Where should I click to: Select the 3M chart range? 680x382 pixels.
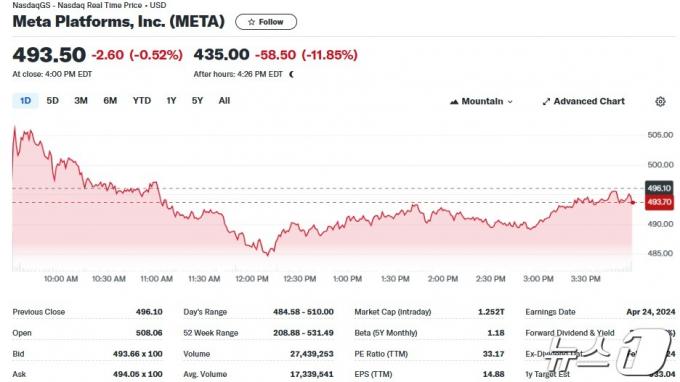pos(81,101)
